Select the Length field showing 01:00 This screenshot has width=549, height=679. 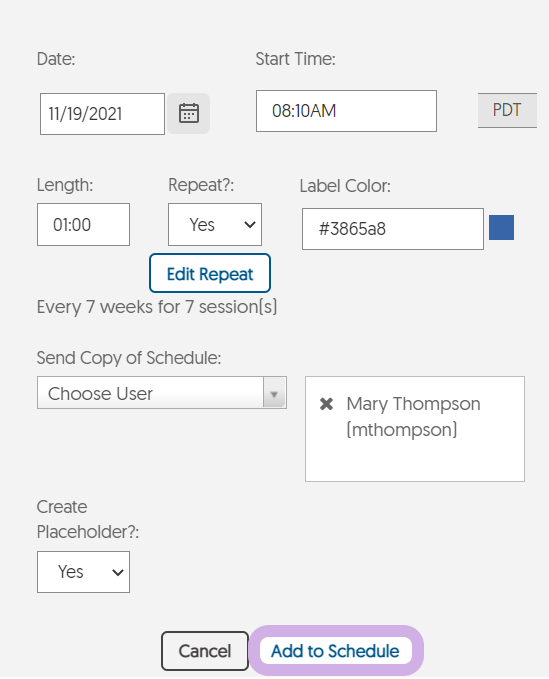coord(84,224)
